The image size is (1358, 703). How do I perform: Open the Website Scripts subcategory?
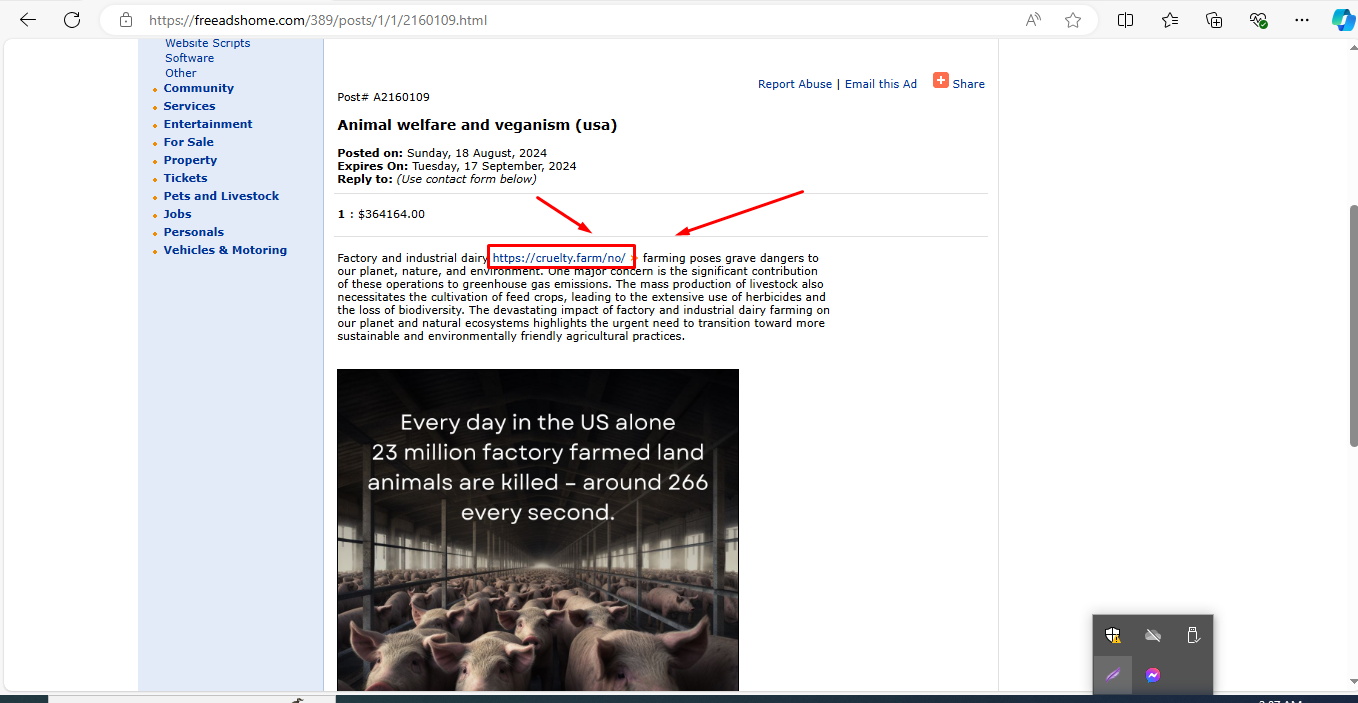tap(208, 43)
